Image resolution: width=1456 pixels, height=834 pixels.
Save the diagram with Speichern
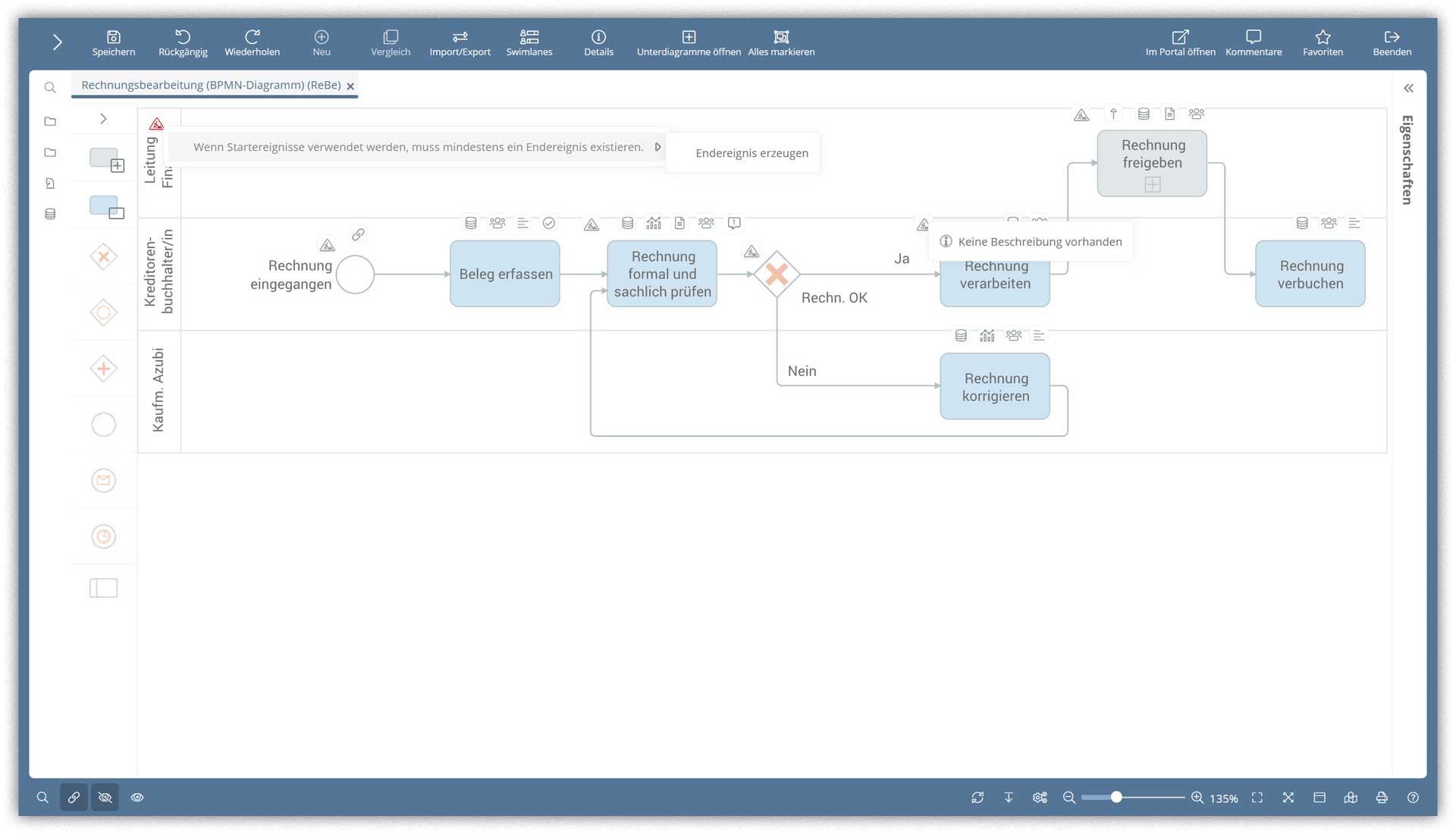click(x=114, y=43)
